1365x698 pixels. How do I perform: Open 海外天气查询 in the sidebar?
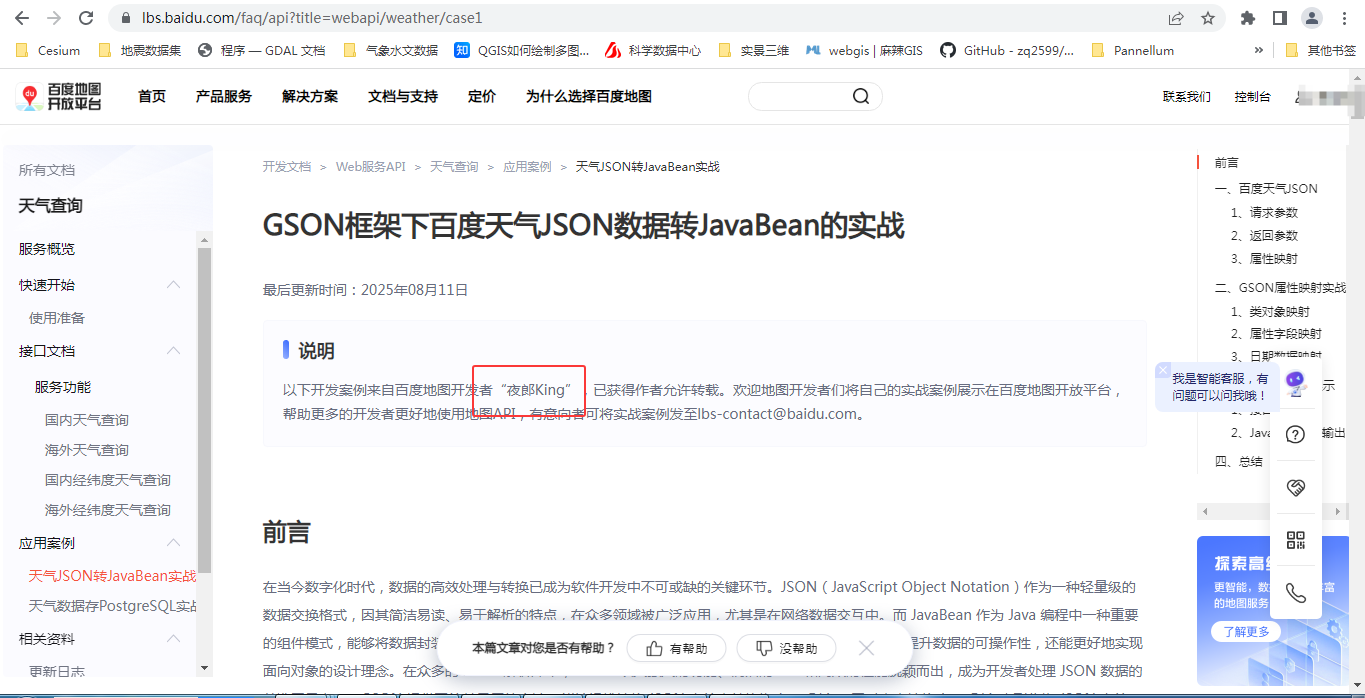pos(87,450)
